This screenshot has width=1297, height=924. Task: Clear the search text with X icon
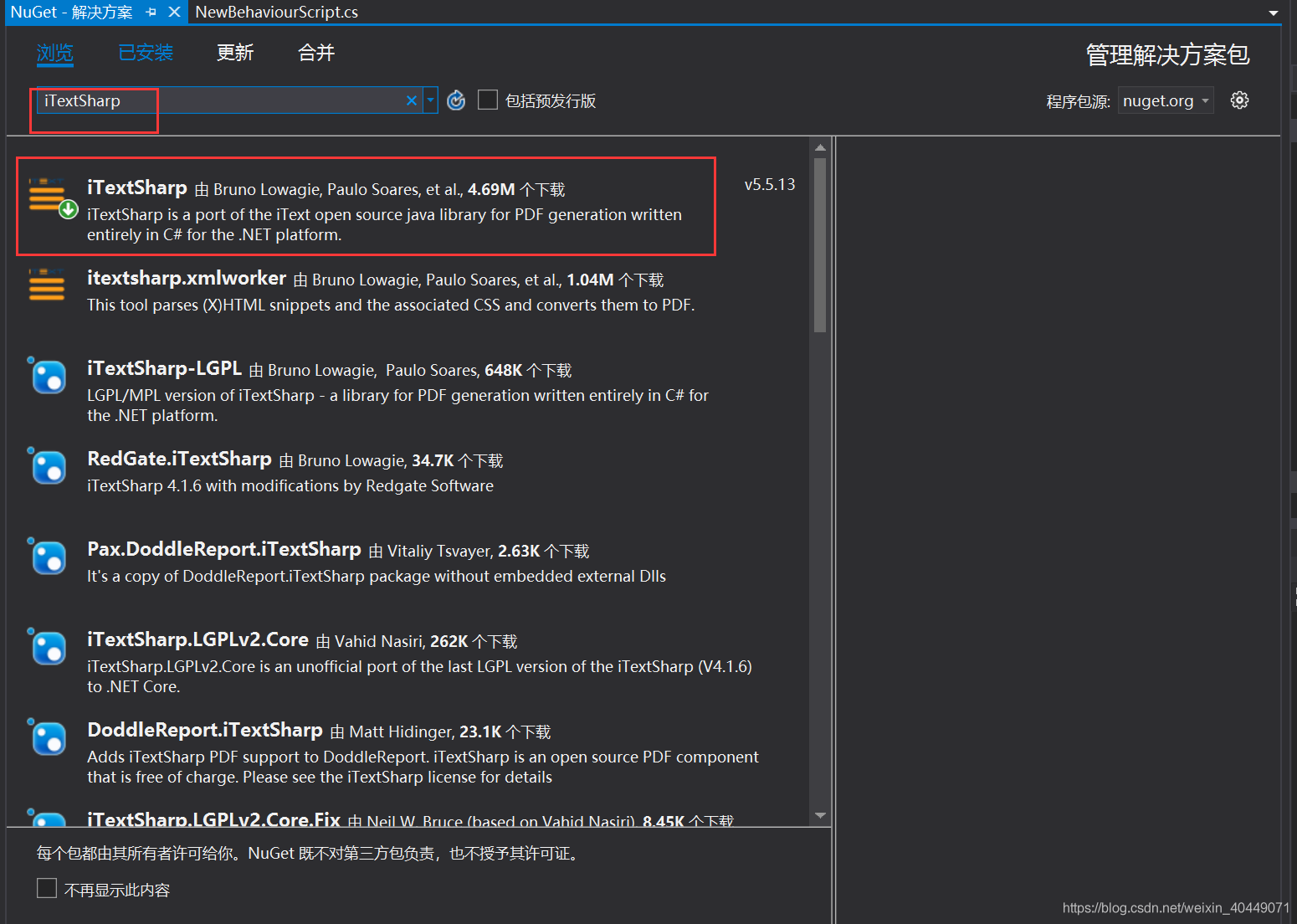(x=412, y=100)
